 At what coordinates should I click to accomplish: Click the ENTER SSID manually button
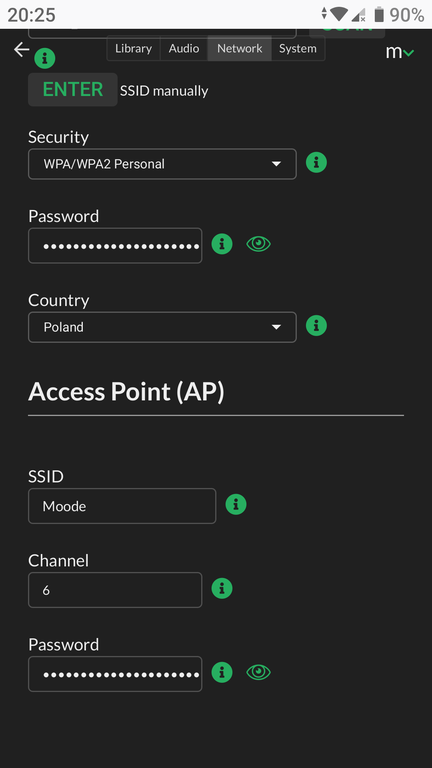[72, 90]
